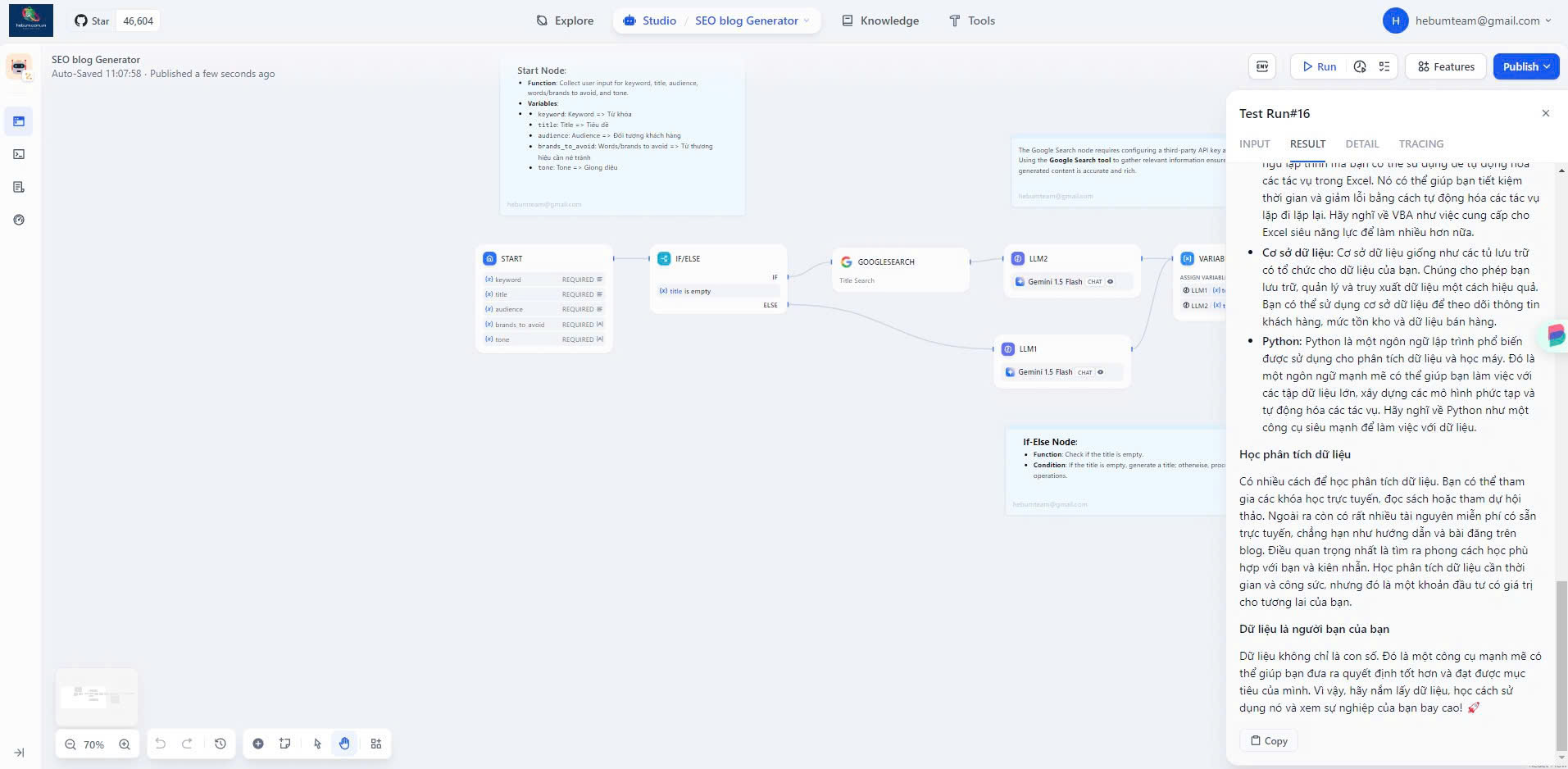Add a note to the canvas

pyautogui.click(x=285, y=744)
